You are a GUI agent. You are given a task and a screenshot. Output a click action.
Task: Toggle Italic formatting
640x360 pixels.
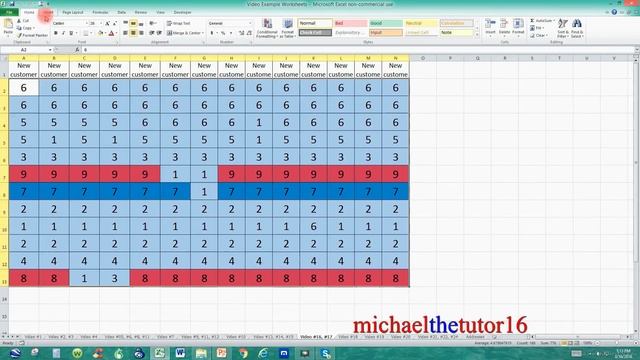click(x=63, y=33)
